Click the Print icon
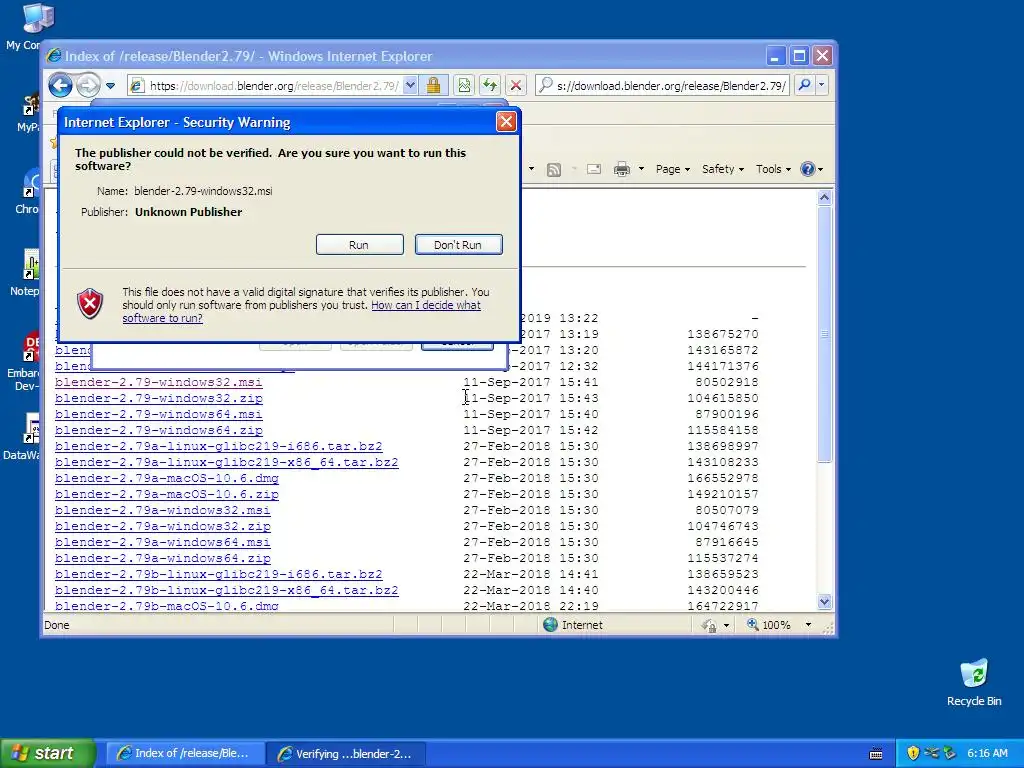Image resolution: width=1024 pixels, height=768 pixels. coord(622,169)
